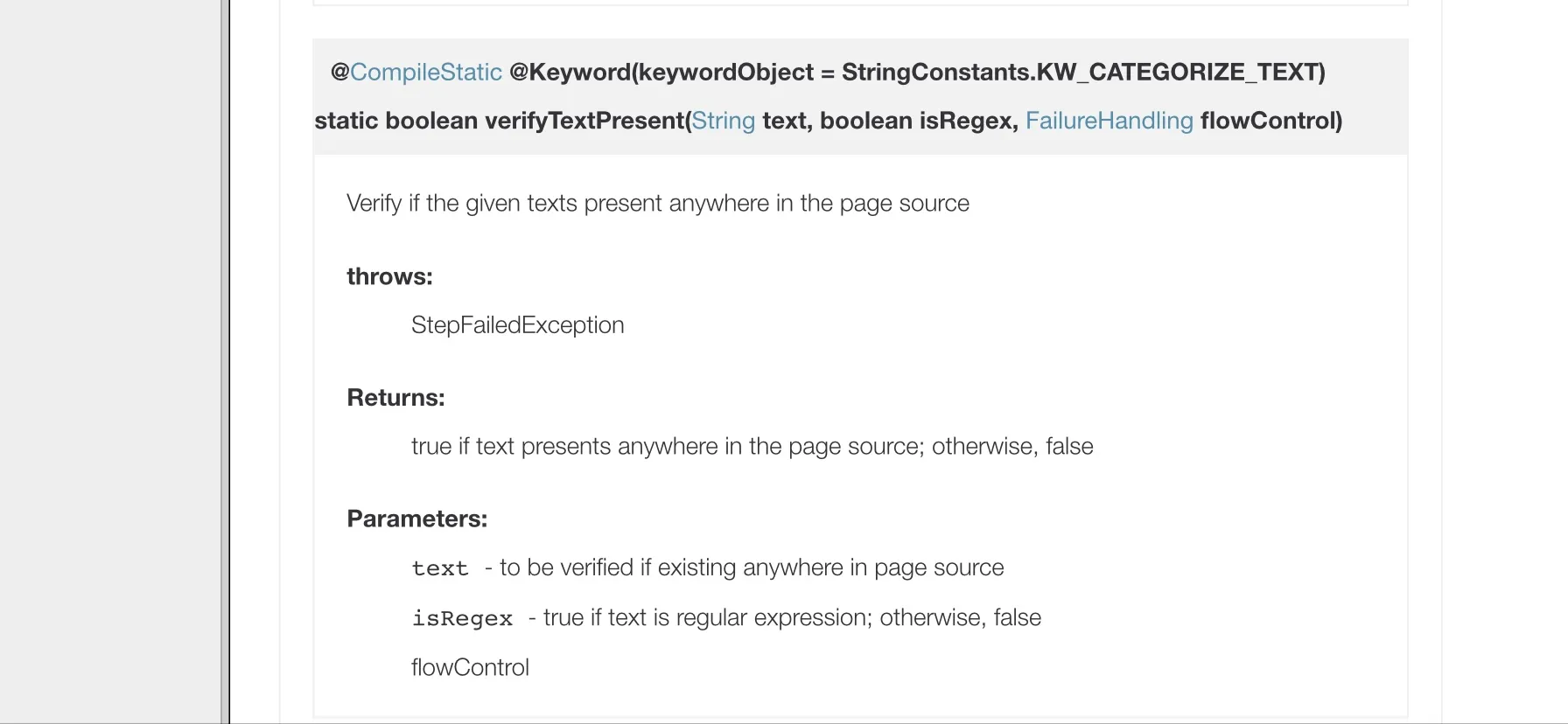This screenshot has height=724, width=1568.
Task: Click the 'isRegex' parameter name in the list
Action: (462, 618)
